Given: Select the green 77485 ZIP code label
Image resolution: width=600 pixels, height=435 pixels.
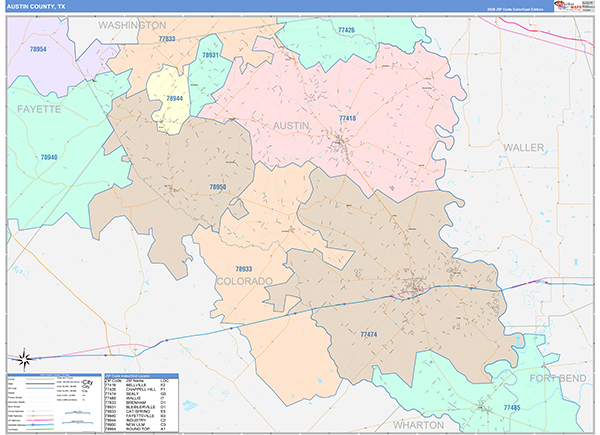Looking at the screenshot, I should 510,408.
